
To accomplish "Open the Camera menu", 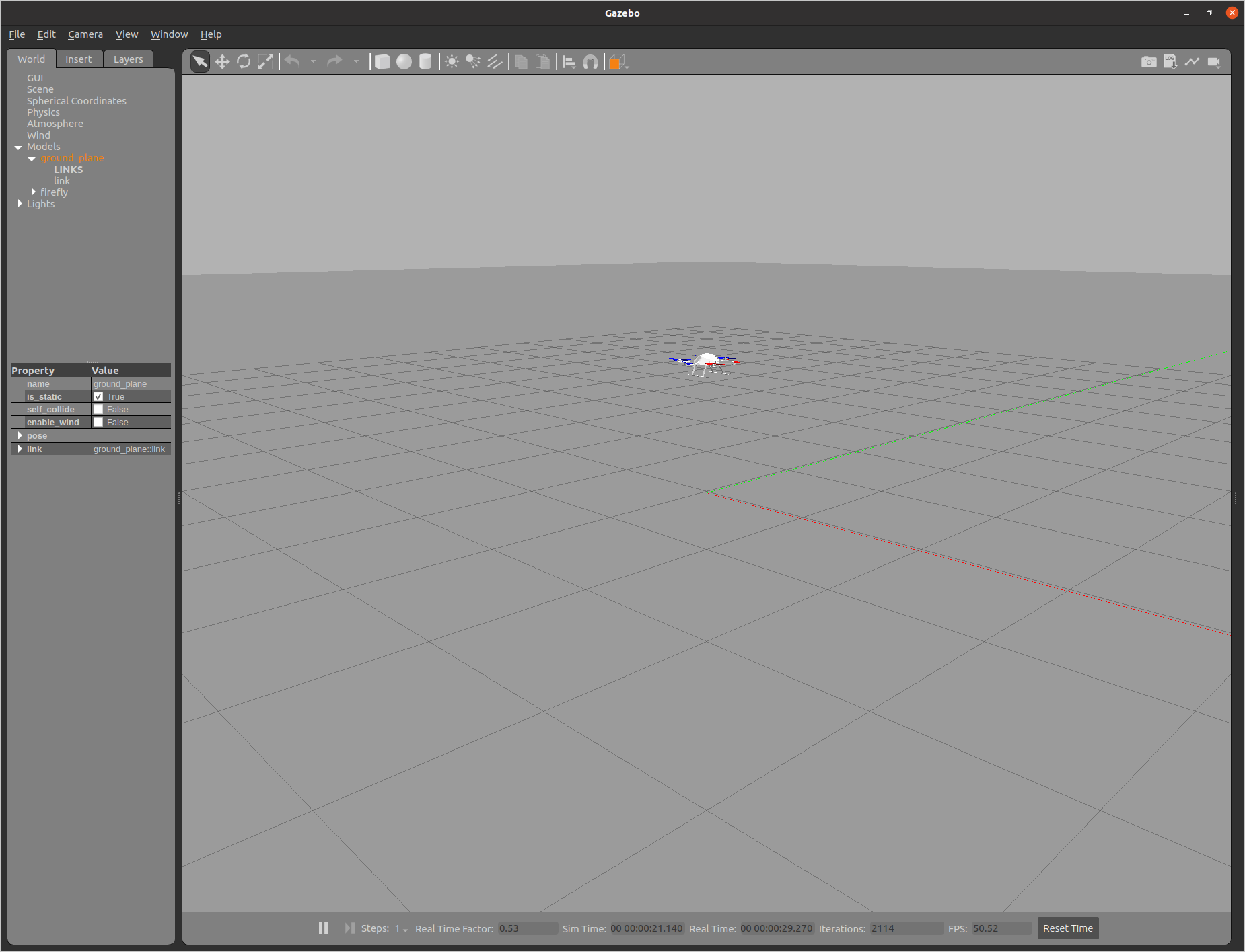I will click(x=85, y=34).
